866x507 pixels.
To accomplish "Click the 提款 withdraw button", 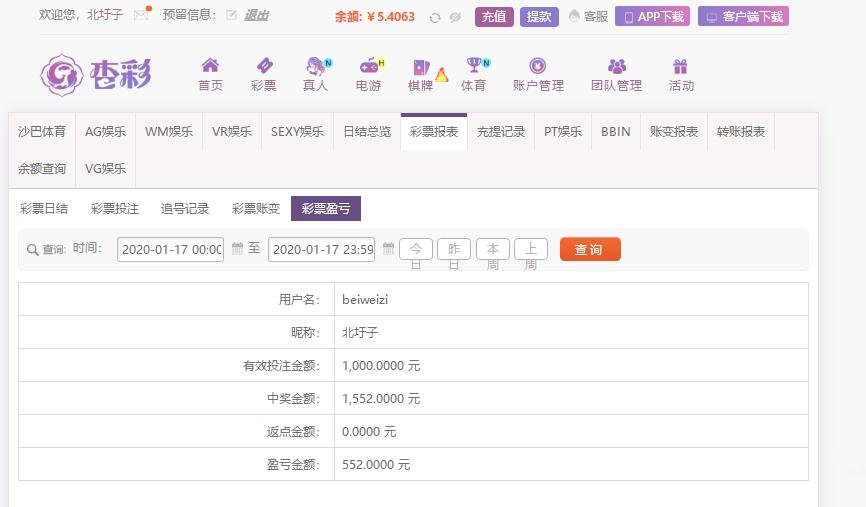I will (539, 17).
